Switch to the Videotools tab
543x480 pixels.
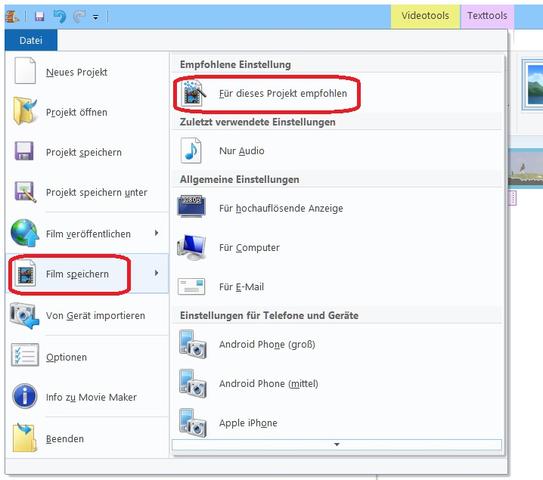(x=425, y=16)
